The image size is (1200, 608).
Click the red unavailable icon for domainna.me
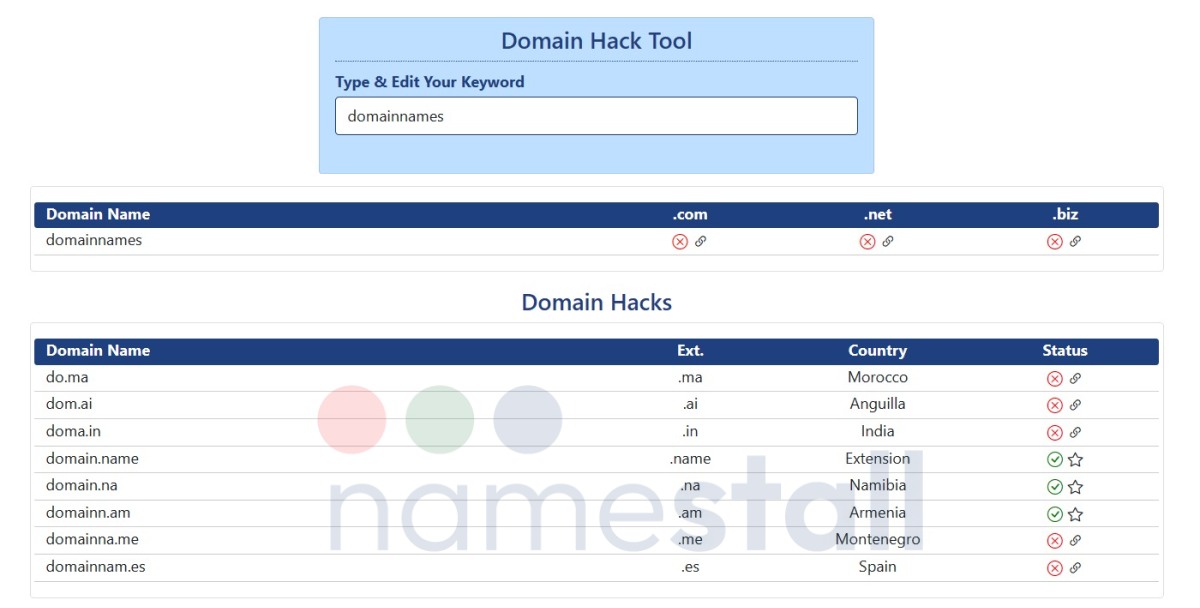(1054, 539)
